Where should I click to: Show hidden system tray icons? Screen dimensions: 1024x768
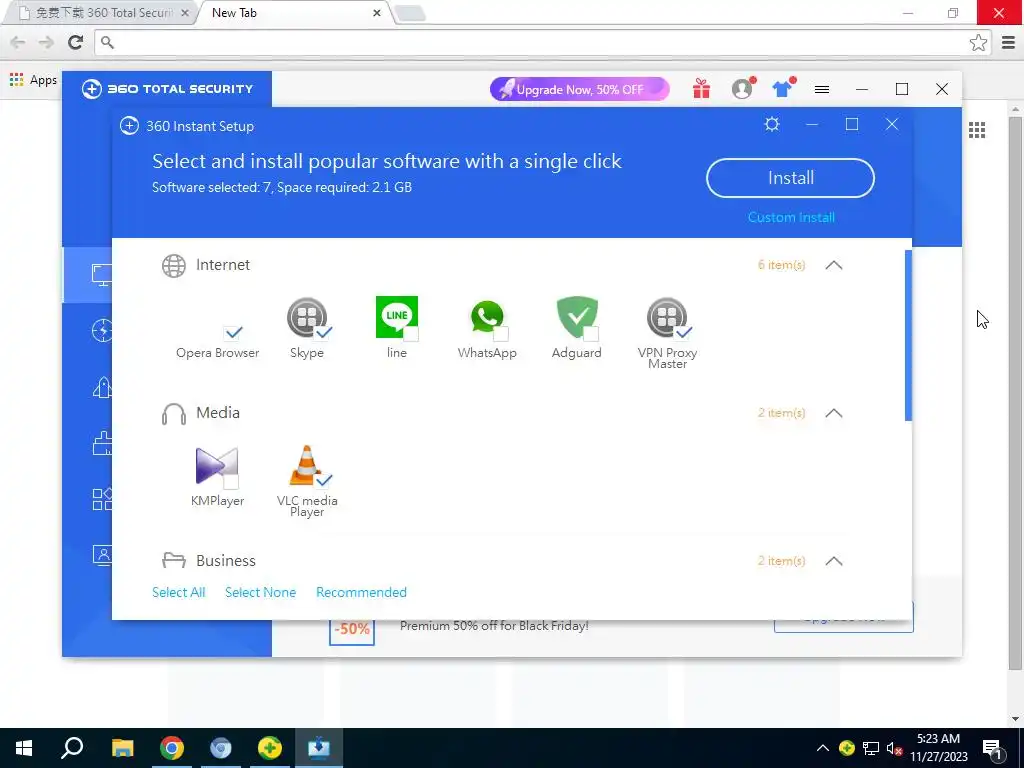823,748
